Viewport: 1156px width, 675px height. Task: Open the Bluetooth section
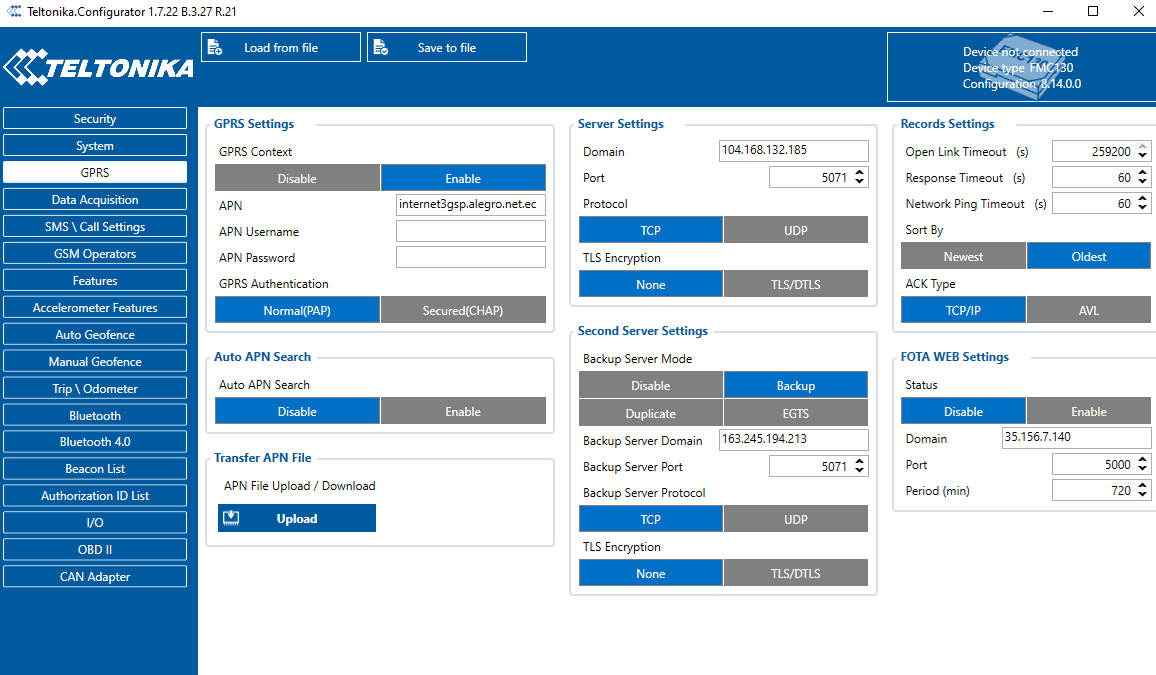tap(95, 415)
